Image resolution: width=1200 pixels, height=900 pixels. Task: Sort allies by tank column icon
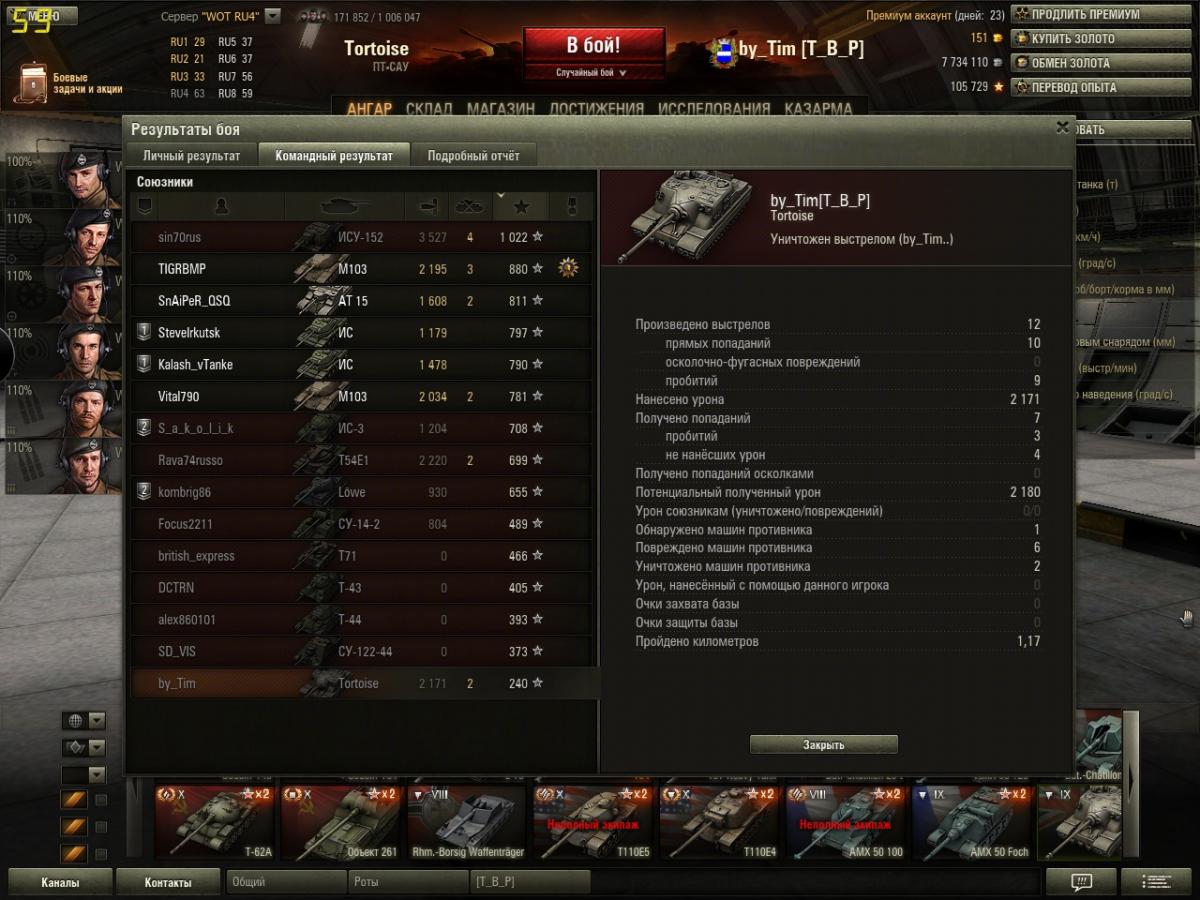pos(345,207)
